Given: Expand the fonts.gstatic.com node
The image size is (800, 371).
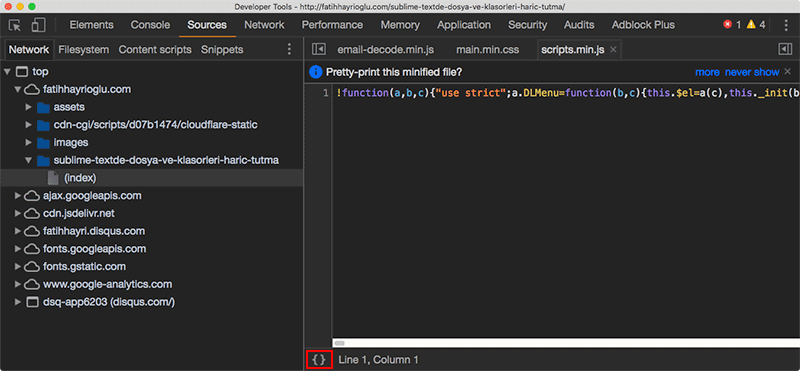Looking at the screenshot, I should [x=18, y=266].
